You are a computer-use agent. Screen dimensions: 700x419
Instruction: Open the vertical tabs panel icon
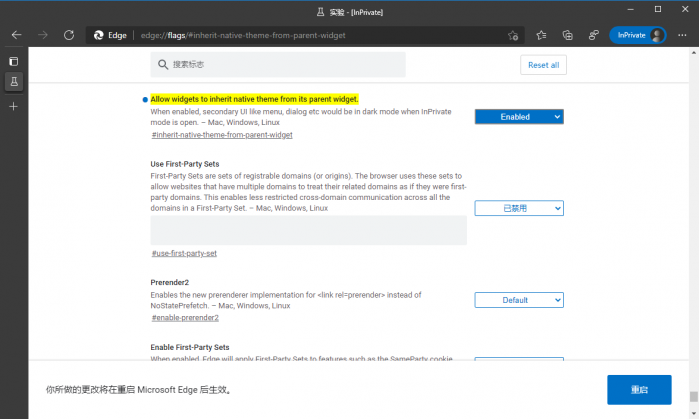pos(14,61)
